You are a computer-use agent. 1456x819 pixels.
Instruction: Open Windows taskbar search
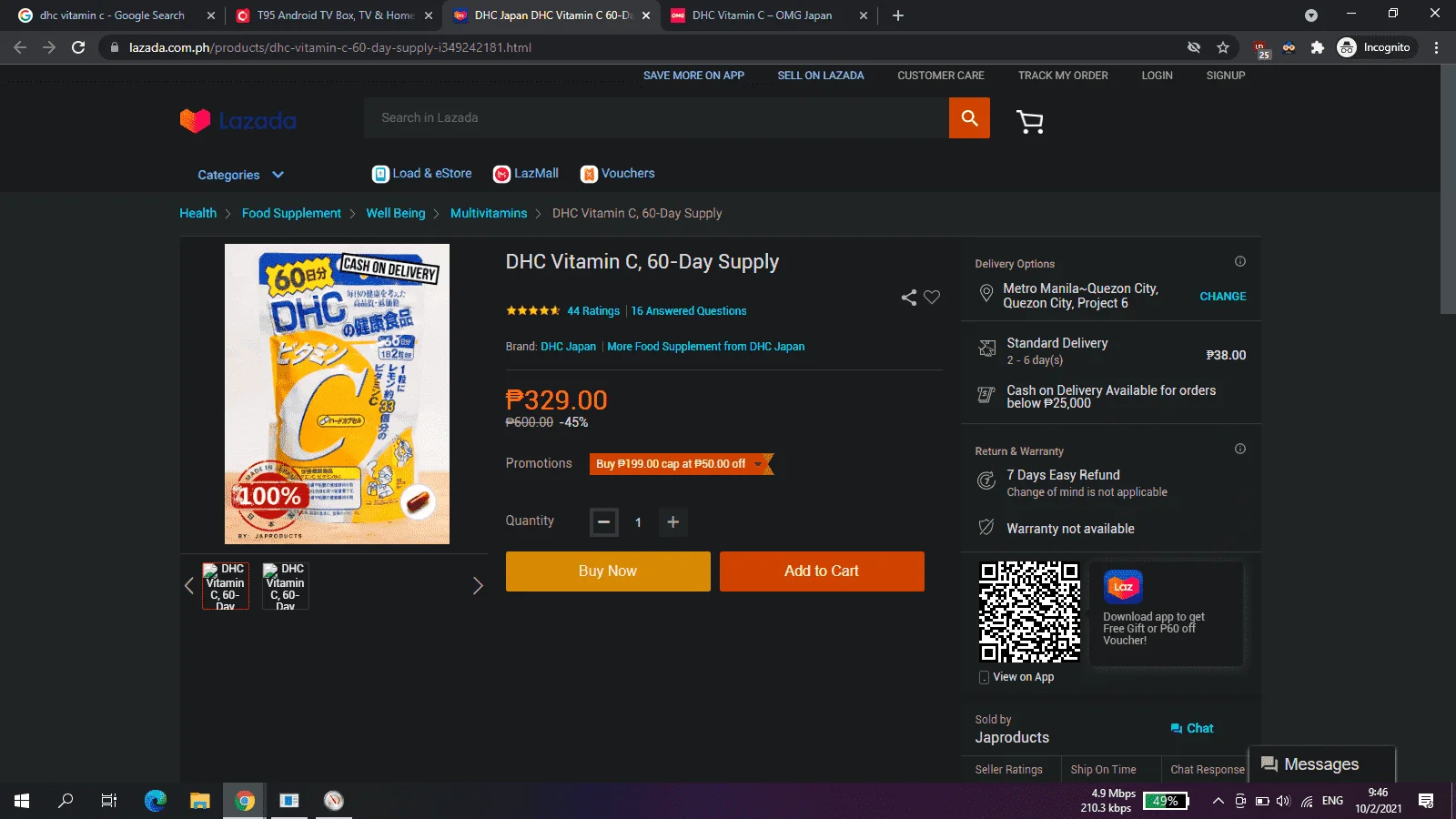(66, 801)
